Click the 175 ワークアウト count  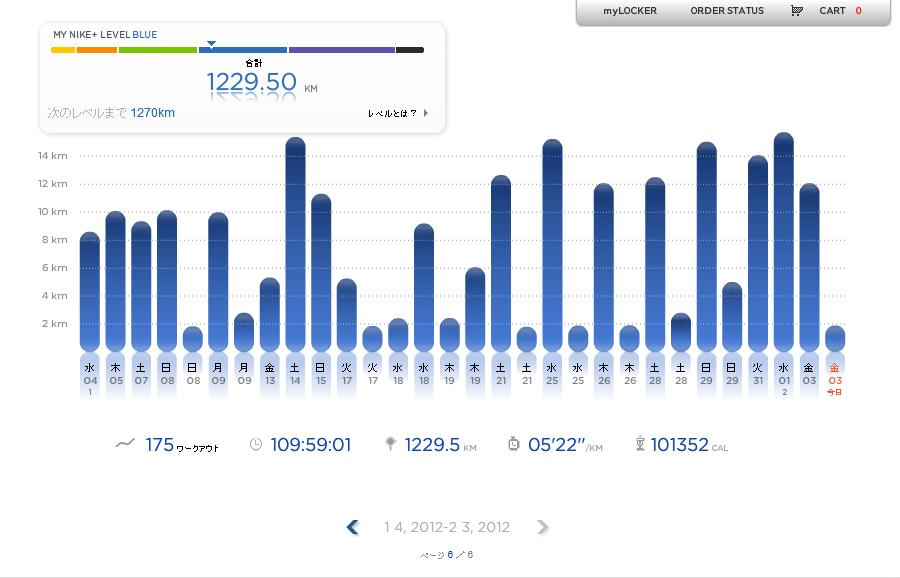click(182, 445)
